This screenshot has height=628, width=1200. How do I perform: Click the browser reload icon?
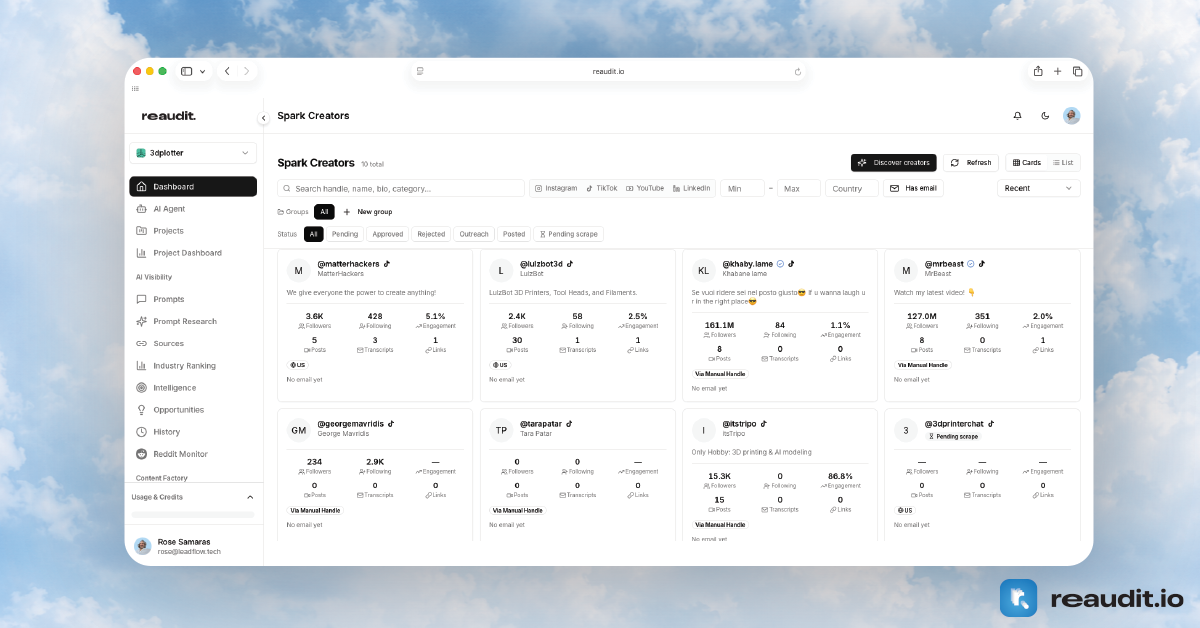(797, 71)
